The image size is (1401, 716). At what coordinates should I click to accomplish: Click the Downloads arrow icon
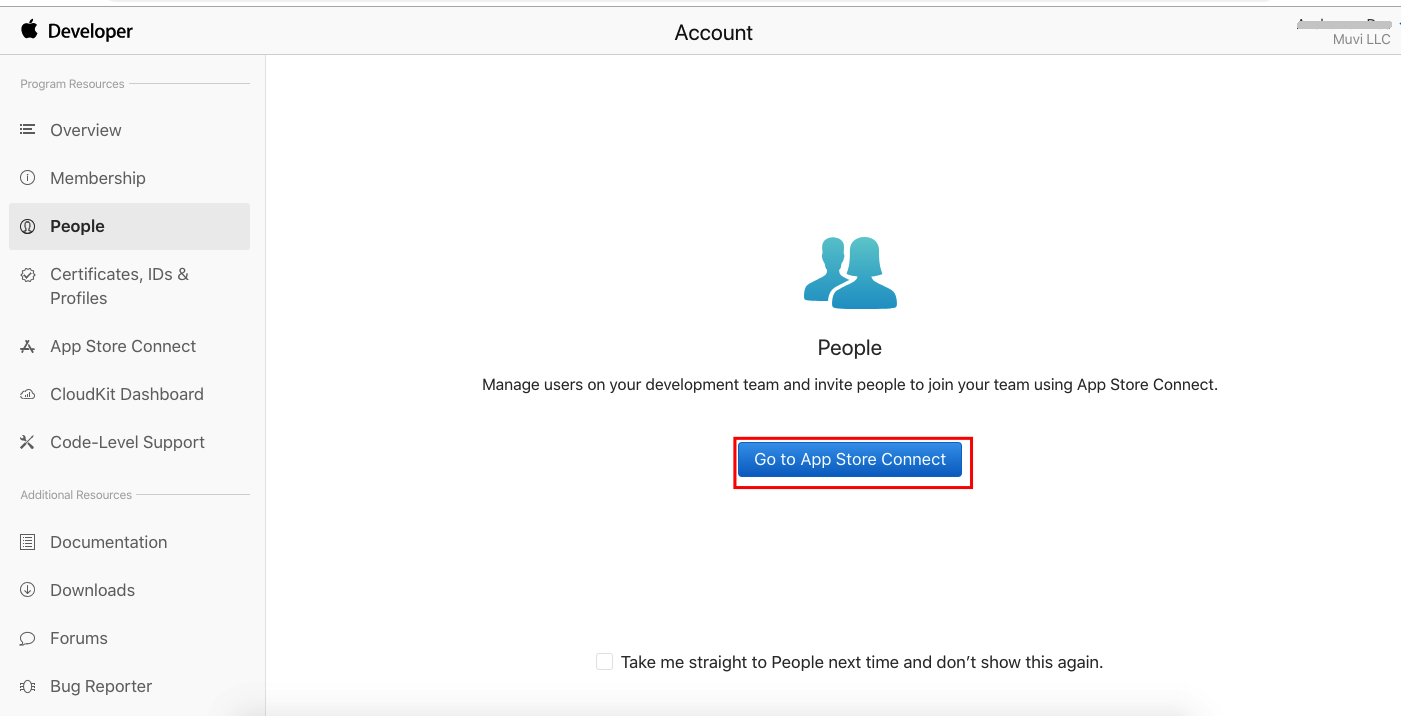point(28,590)
